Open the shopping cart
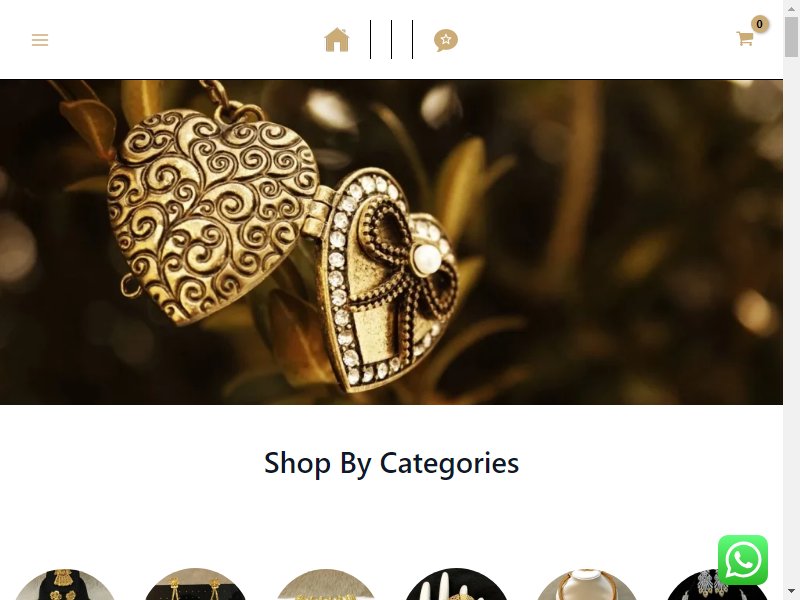The image size is (800, 600). pos(744,38)
